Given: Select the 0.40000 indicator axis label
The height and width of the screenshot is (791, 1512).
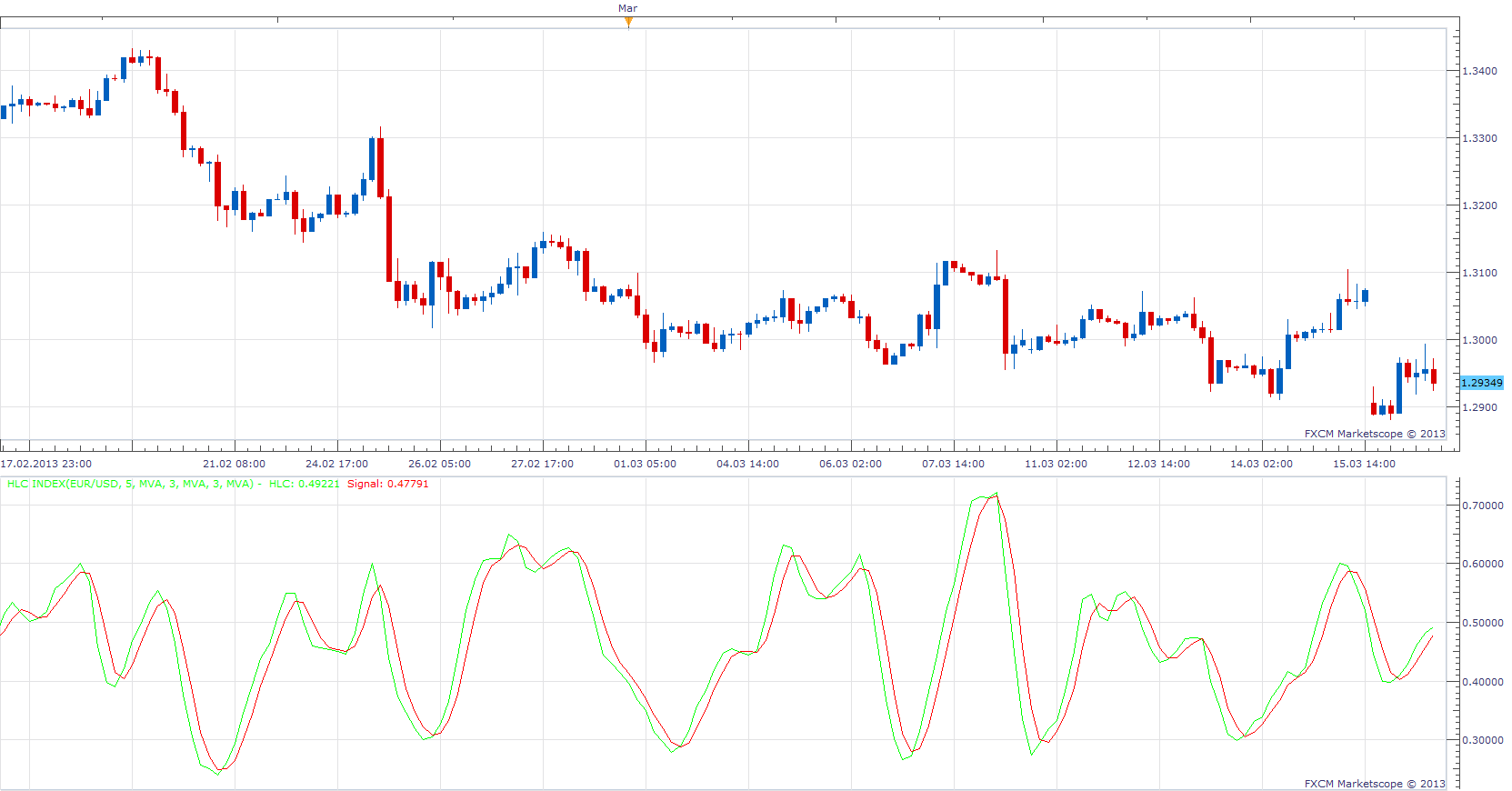Looking at the screenshot, I should tap(1482, 682).
